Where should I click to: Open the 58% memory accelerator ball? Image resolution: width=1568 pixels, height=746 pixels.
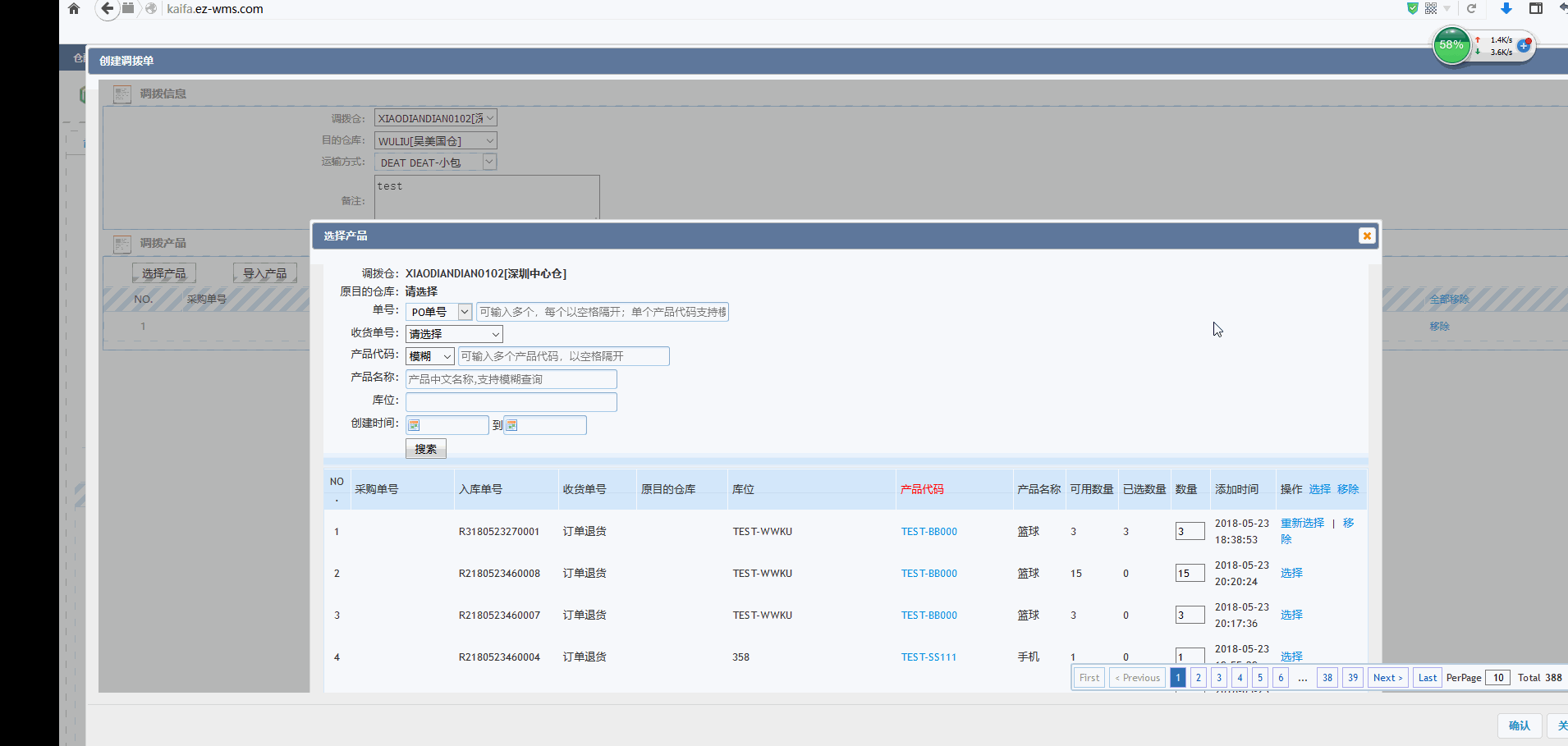pos(1451,45)
